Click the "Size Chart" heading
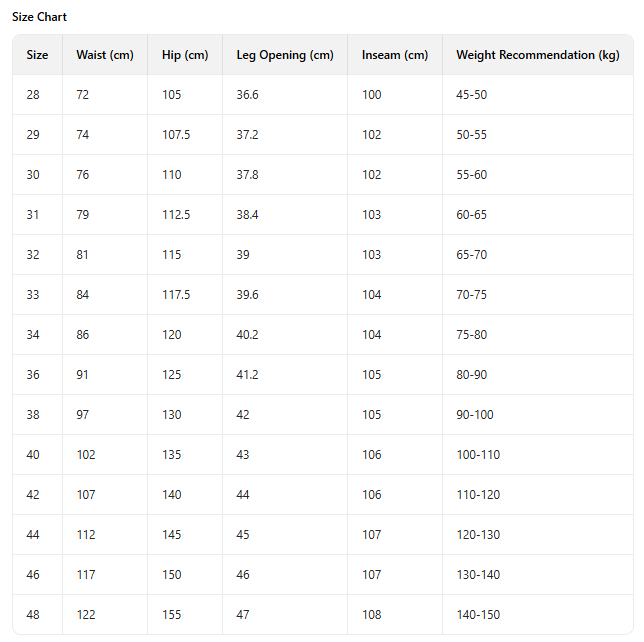The width and height of the screenshot is (644, 642). tap(40, 17)
